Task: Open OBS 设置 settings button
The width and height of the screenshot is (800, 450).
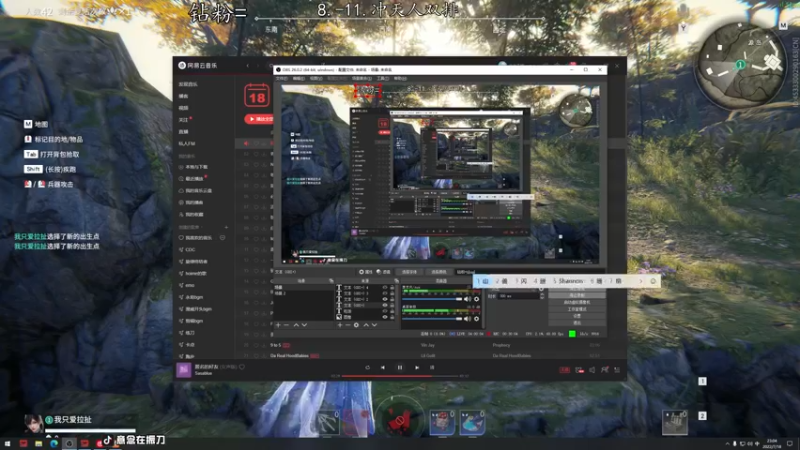Action: [x=577, y=316]
